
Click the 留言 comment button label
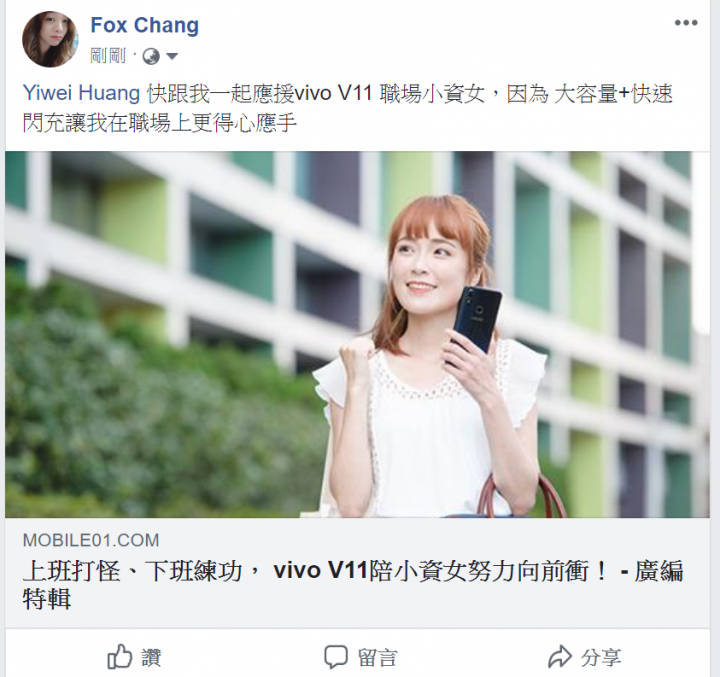377,657
